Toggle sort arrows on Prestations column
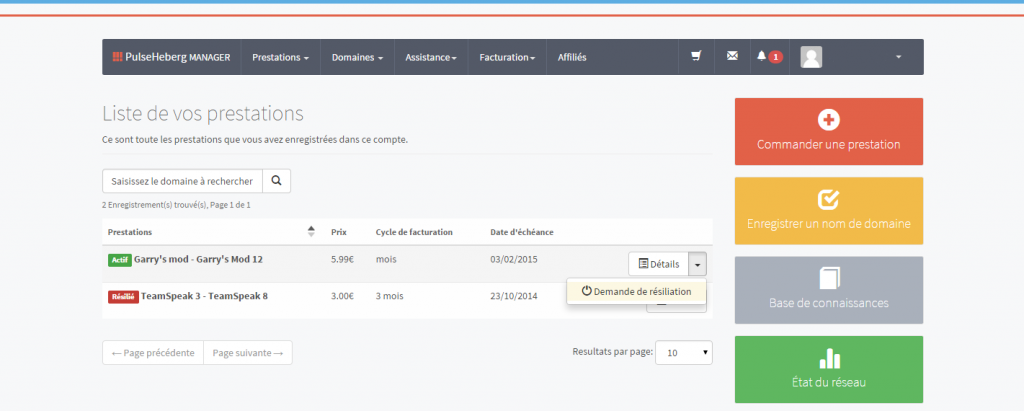 click(311, 232)
